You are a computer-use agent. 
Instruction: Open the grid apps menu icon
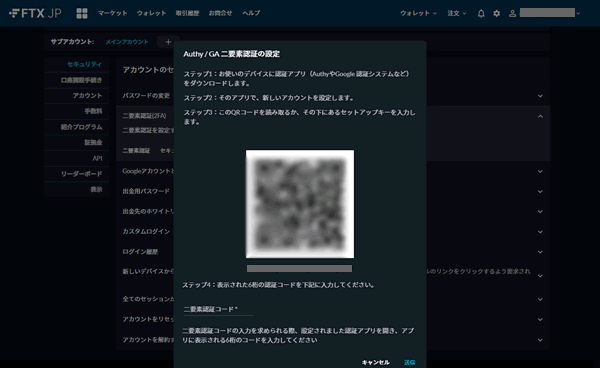[x=82, y=13]
